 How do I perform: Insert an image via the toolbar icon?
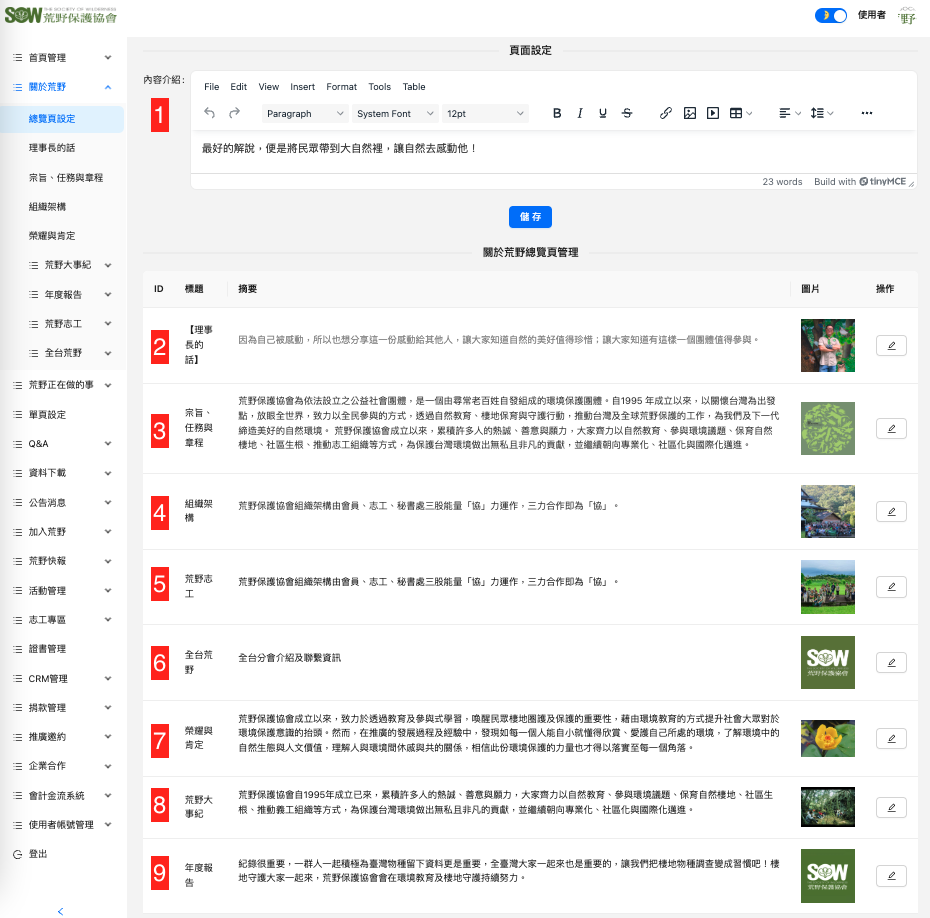[690, 114]
